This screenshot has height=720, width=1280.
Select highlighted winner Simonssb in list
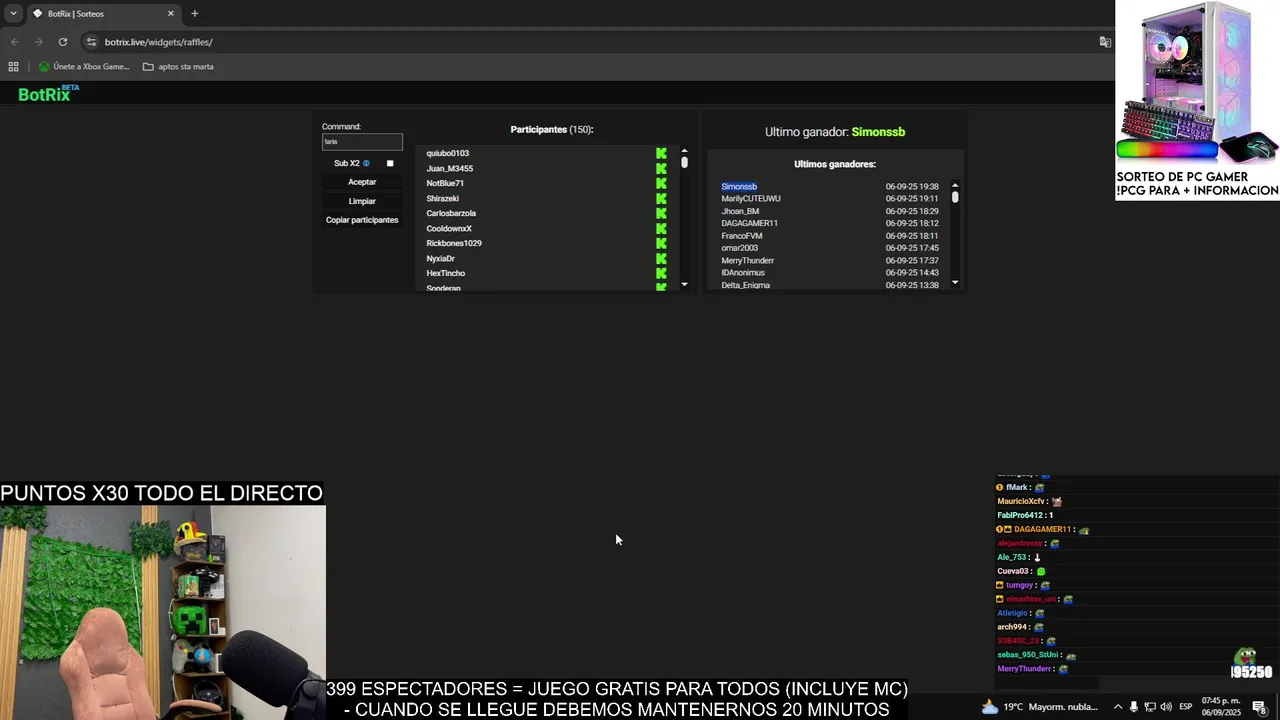739,186
